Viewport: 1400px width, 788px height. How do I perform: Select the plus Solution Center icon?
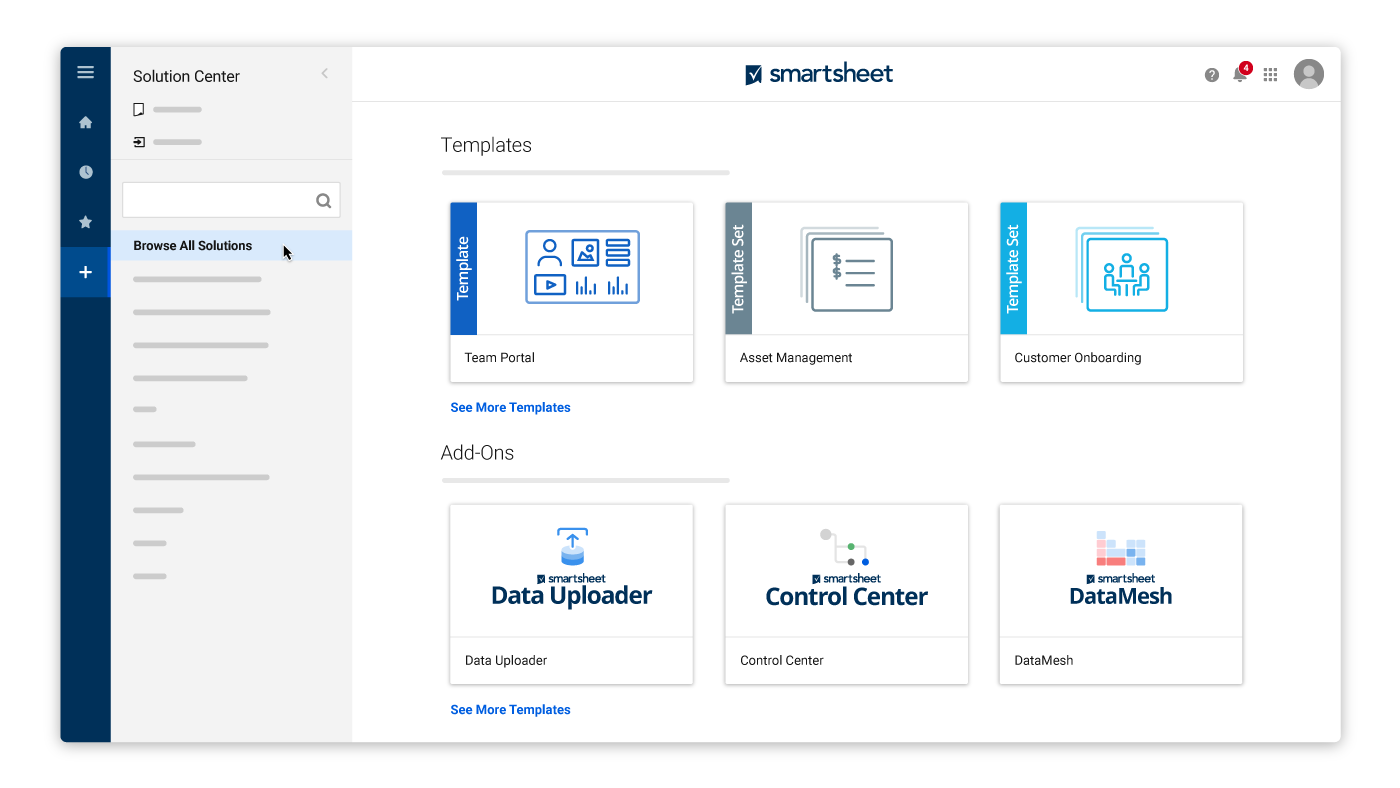pos(85,272)
